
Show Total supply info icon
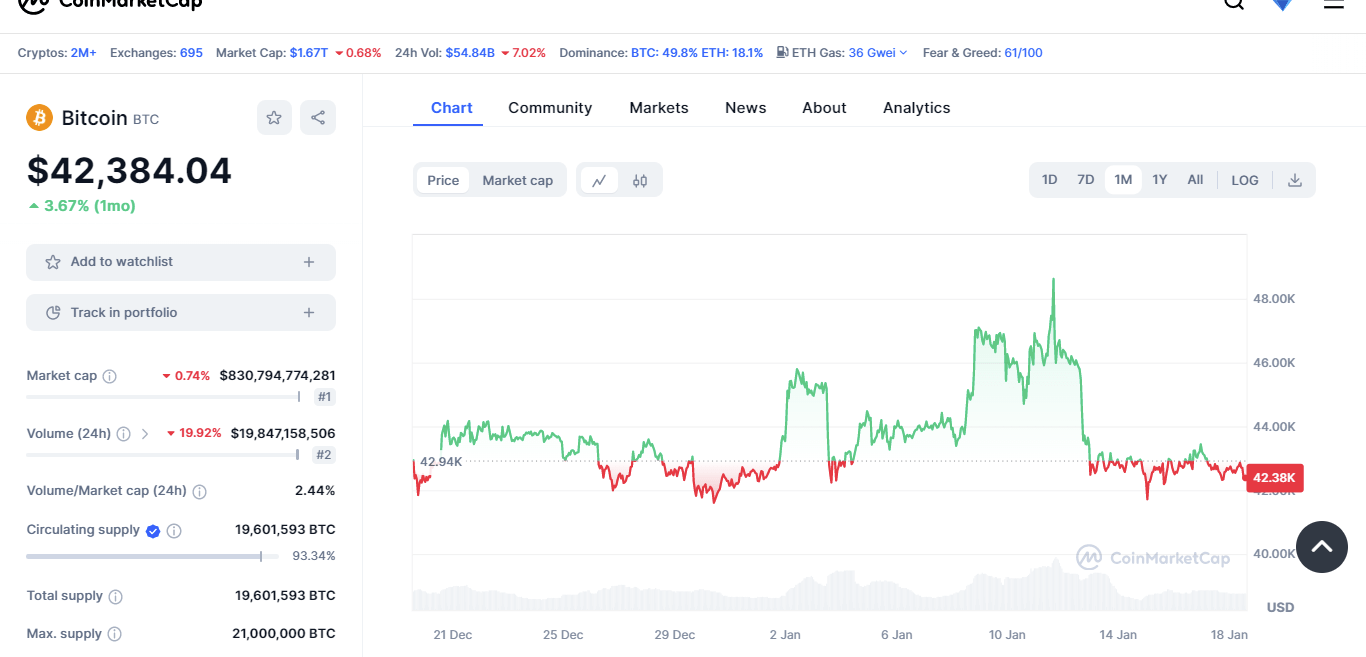coord(115,597)
